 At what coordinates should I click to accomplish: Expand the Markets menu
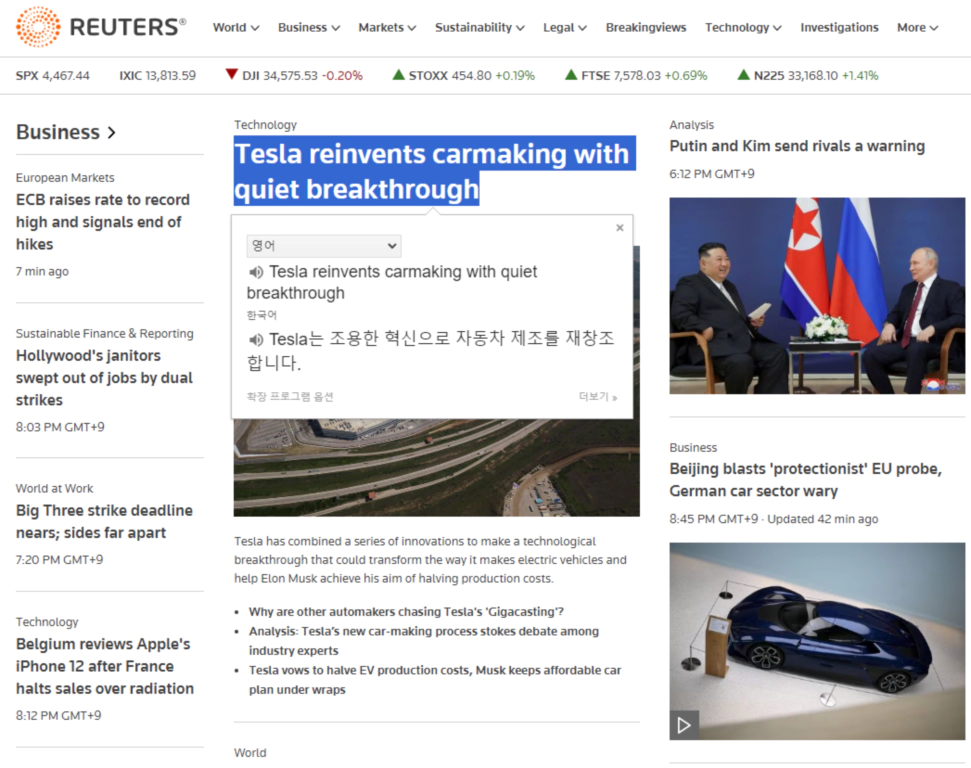[x=387, y=27]
